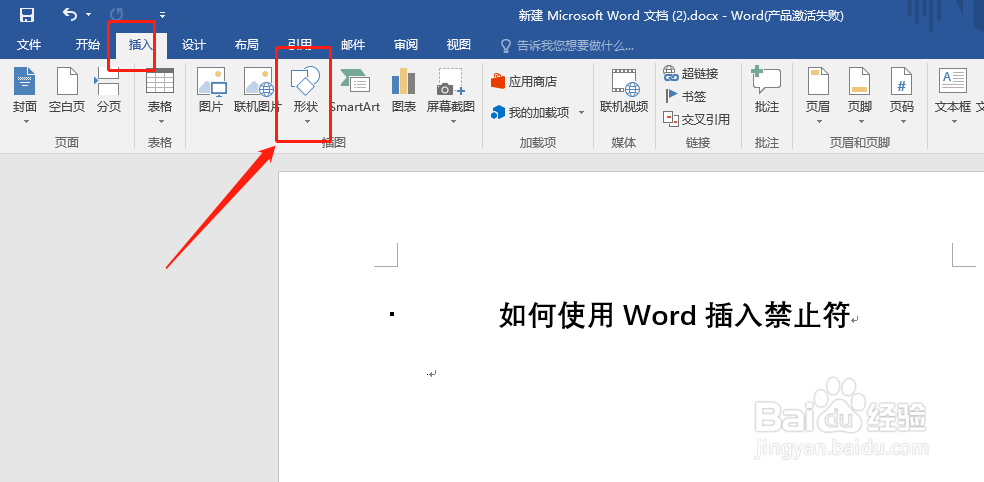984x482 pixels.
Task: Open 应用商店 add-in store
Action: tap(524, 82)
